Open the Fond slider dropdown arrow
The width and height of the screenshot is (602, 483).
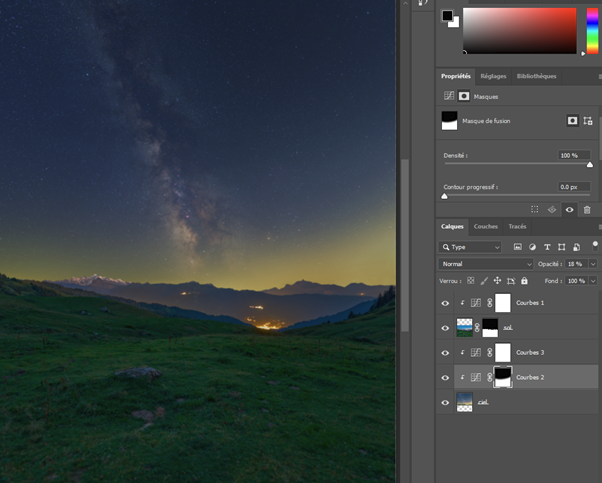[593, 281]
